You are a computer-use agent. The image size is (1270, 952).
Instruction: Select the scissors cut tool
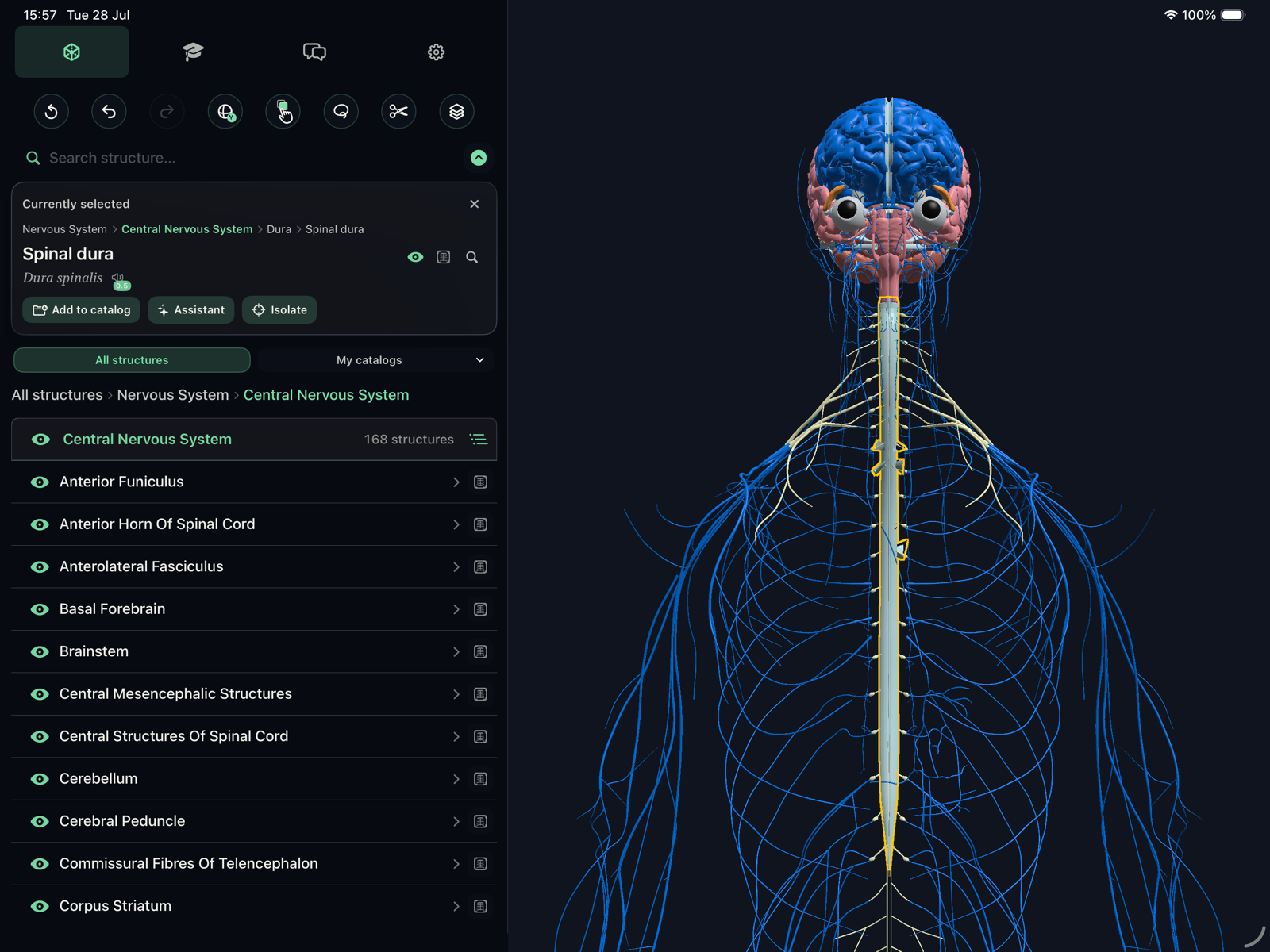click(x=398, y=112)
